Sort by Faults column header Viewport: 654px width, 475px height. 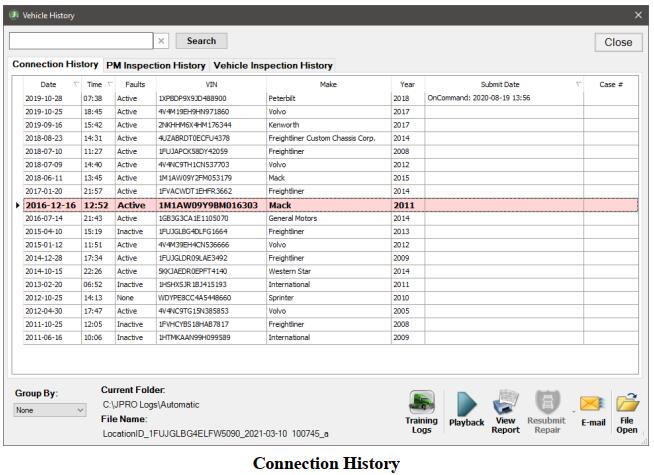[x=135, y=84]
